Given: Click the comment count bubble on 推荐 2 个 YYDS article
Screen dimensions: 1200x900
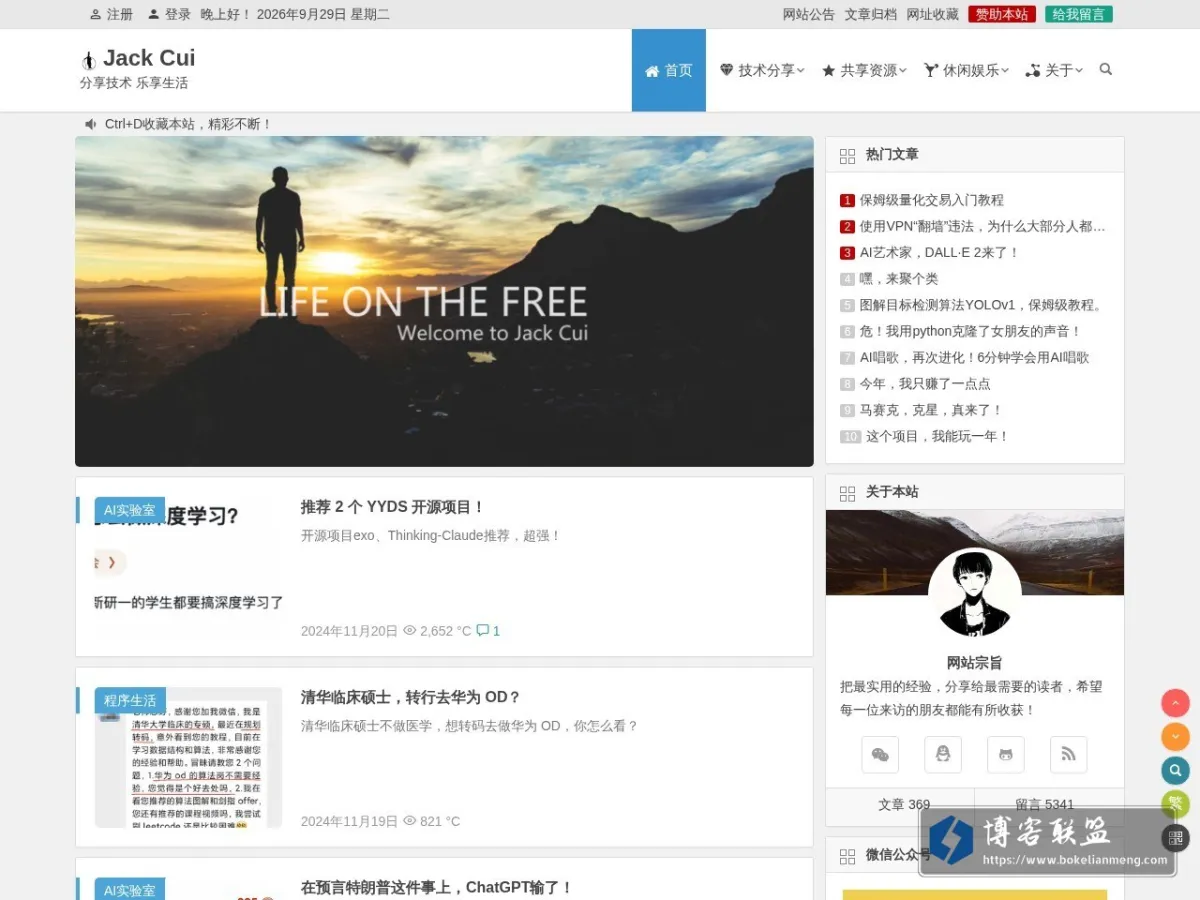Looking at the screenshot, I should [488, 631].
